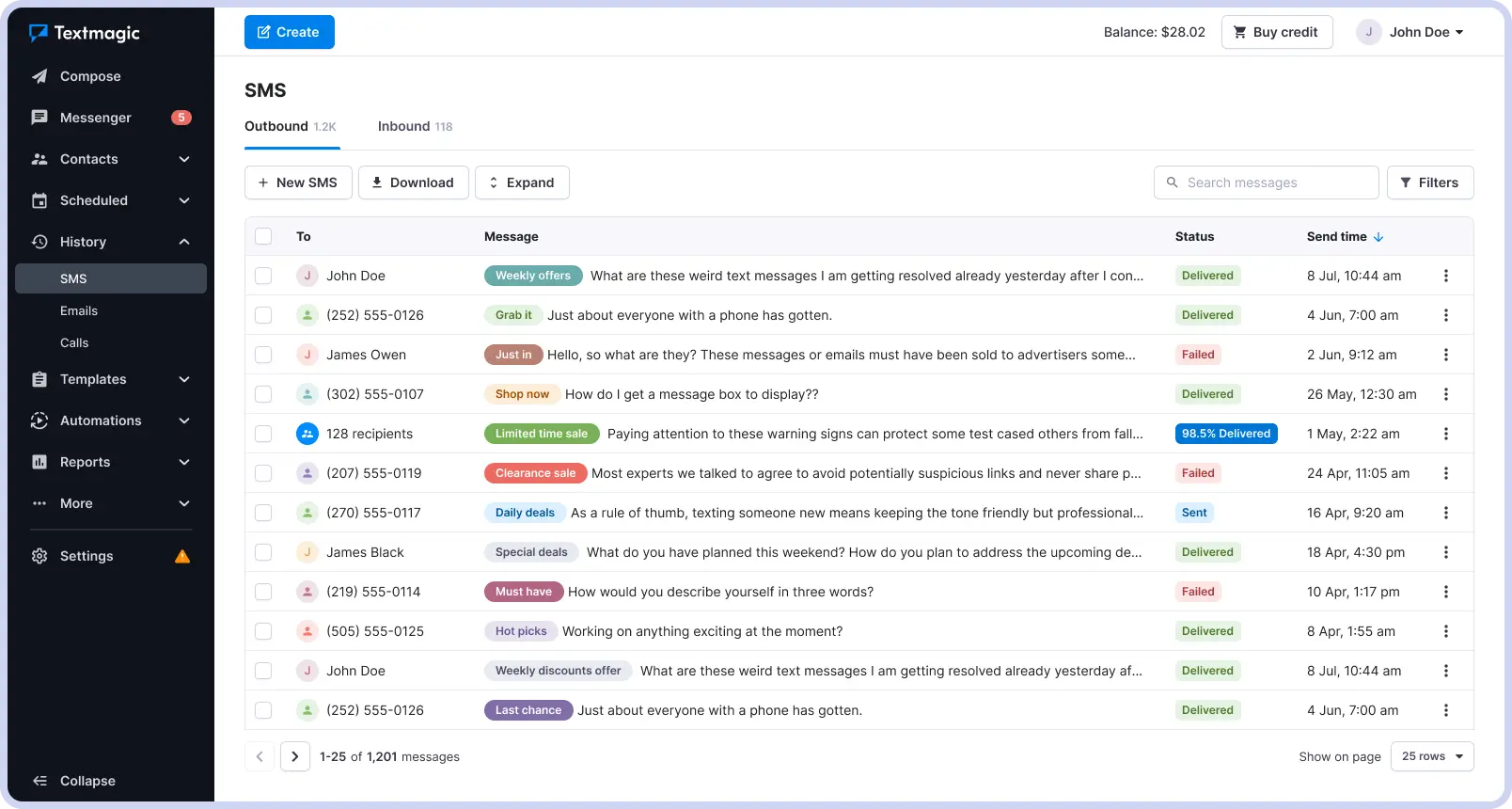Go to the previous messages page

260,756
